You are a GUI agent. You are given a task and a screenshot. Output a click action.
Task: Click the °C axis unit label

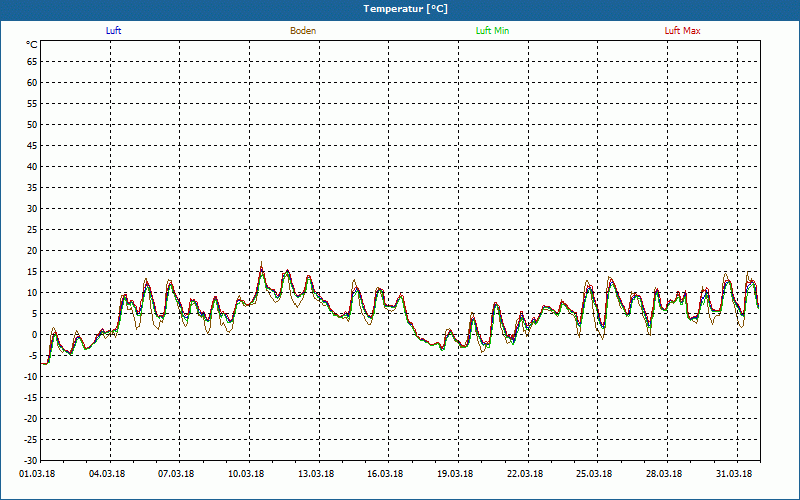click(x=32, y=45)
